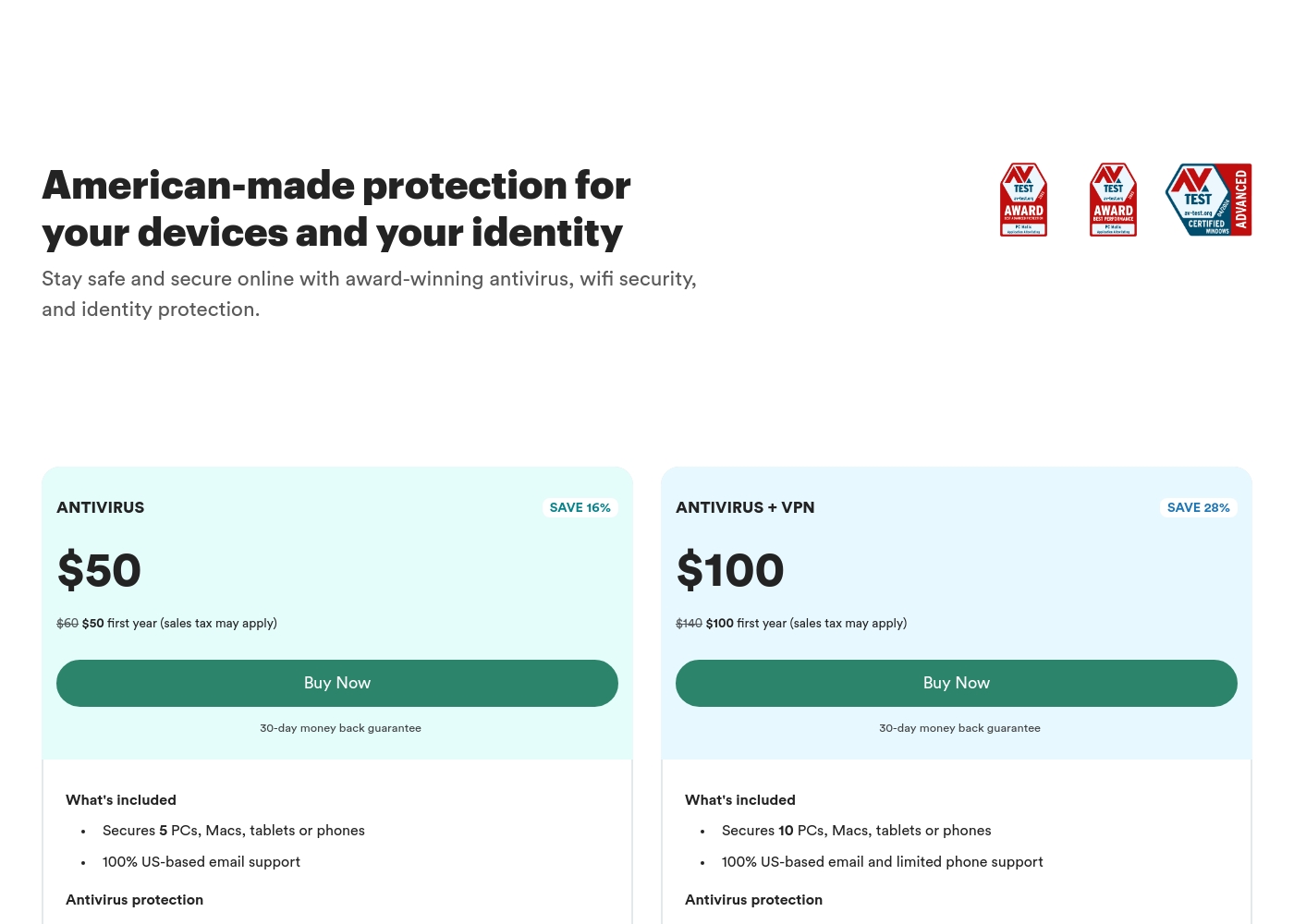This screenshot has height=924, width=1294.
Task: Click the SAVE 16% badge
Action: [580, 507]
